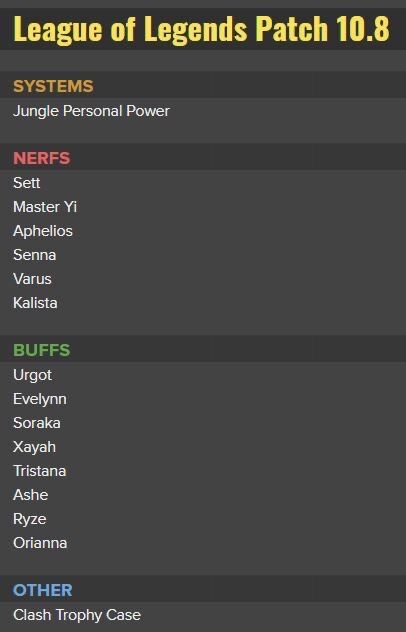Open the Ashe buff entry
This screenshot has width=406, height=632.
click(x=31, y=495)
